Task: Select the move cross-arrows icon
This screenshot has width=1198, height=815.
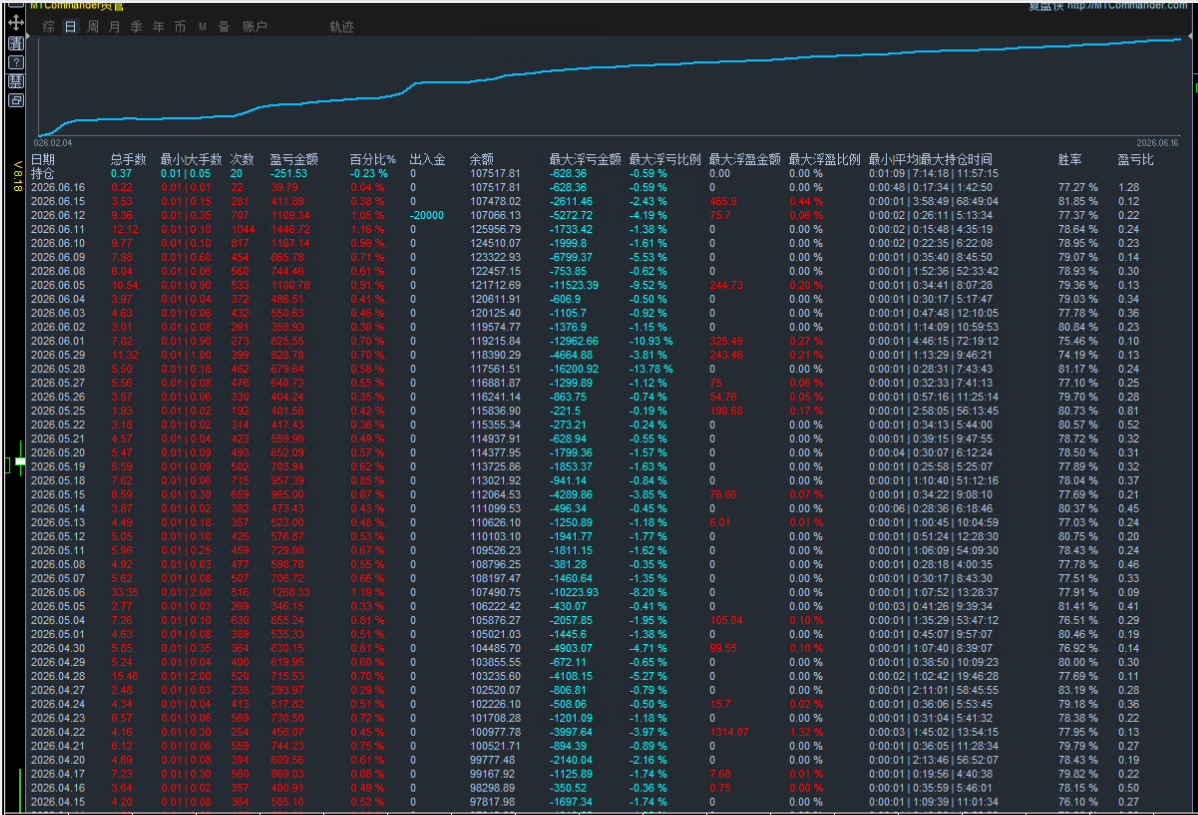Action: click(15, 23)
